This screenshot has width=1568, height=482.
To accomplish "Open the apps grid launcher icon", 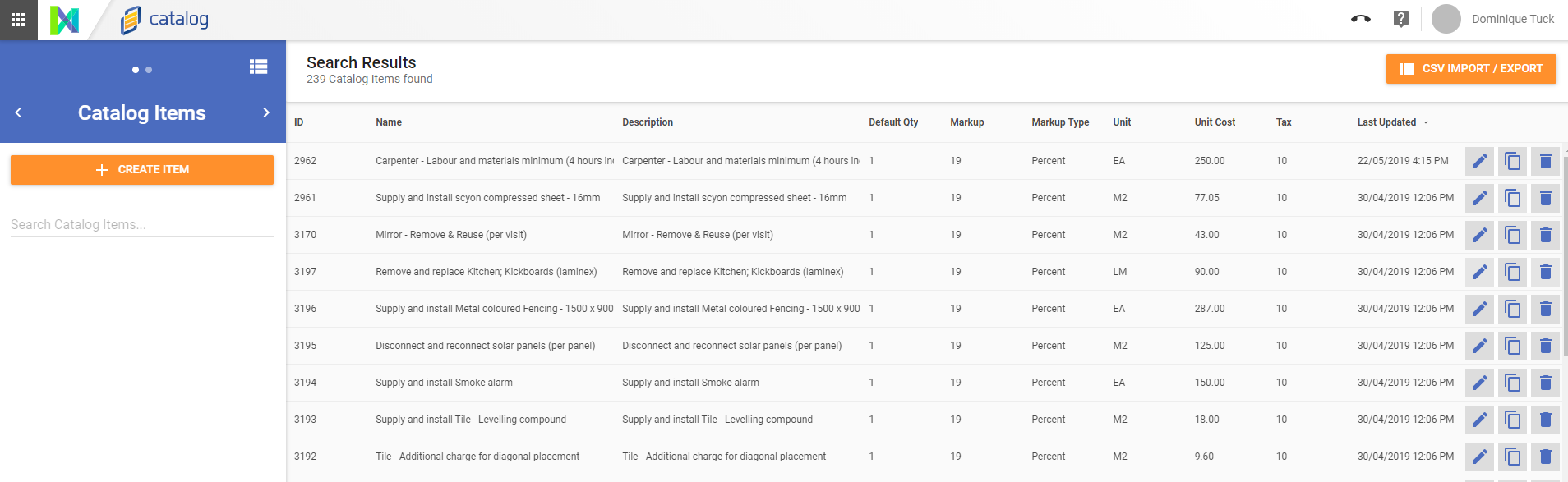I will 18,19.
